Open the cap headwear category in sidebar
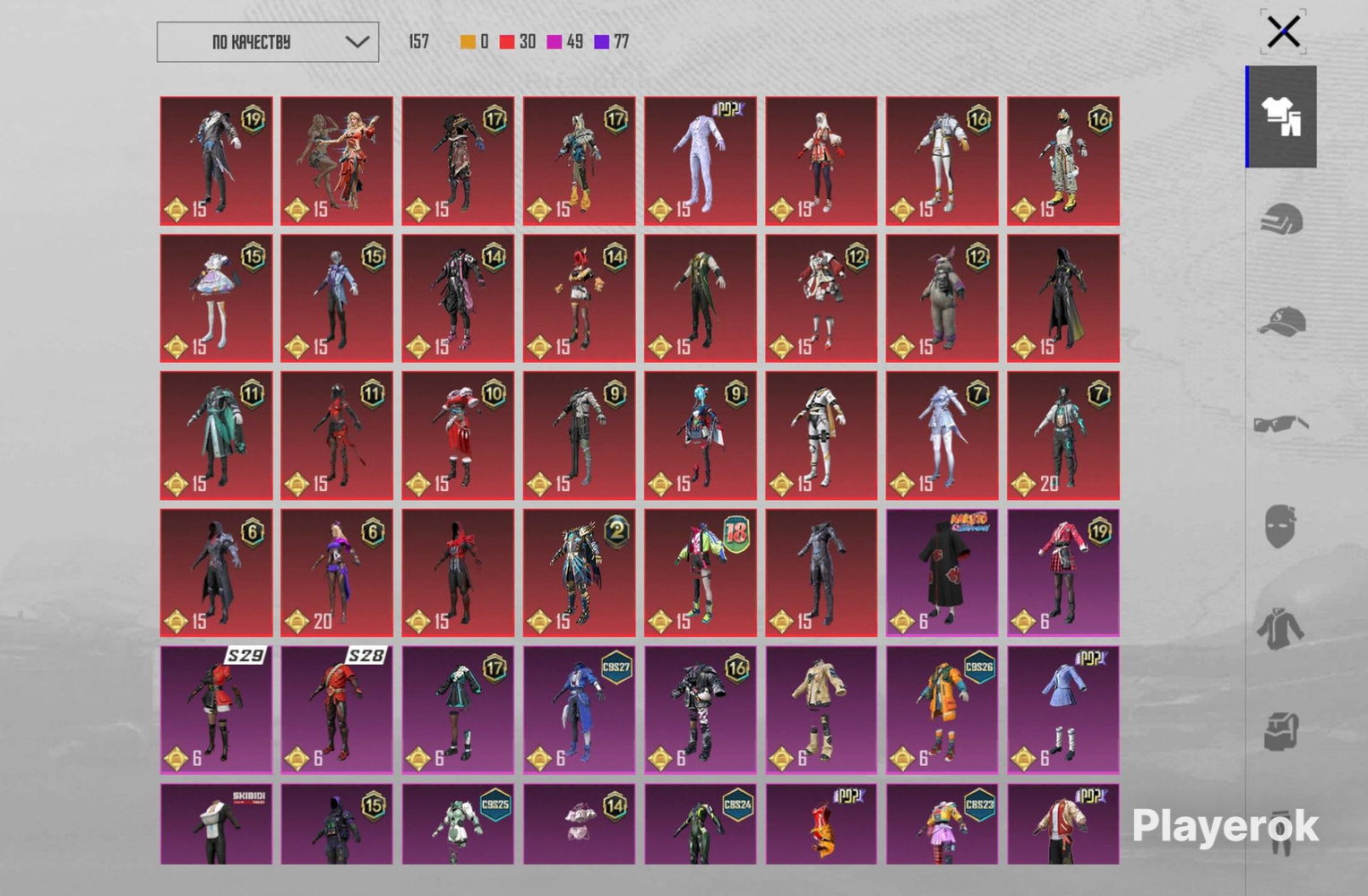This screenshot has width=1368, height=896. 1281,322
